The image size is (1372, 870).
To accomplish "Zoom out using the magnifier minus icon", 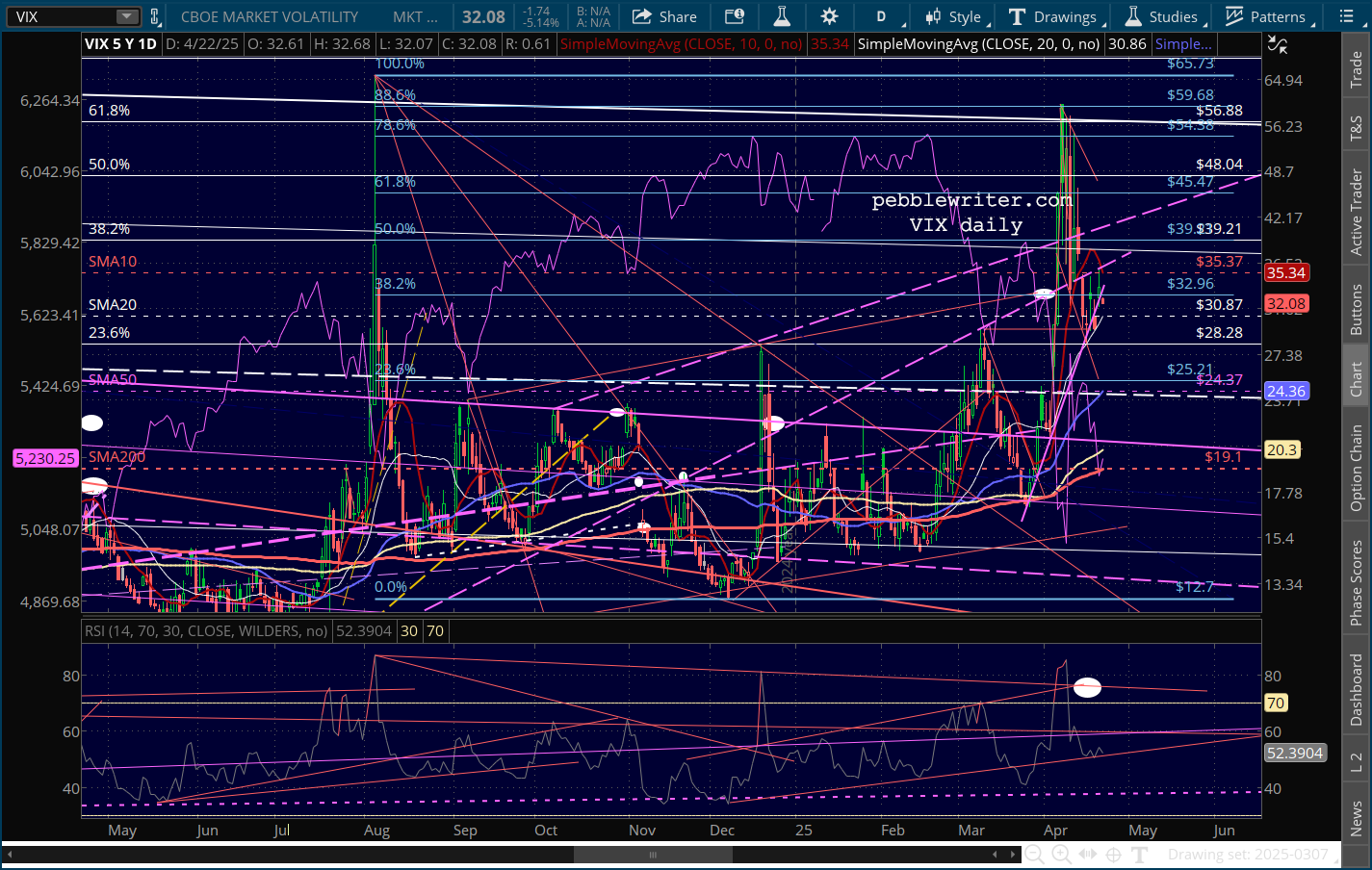I will [x=1034, y=855].
